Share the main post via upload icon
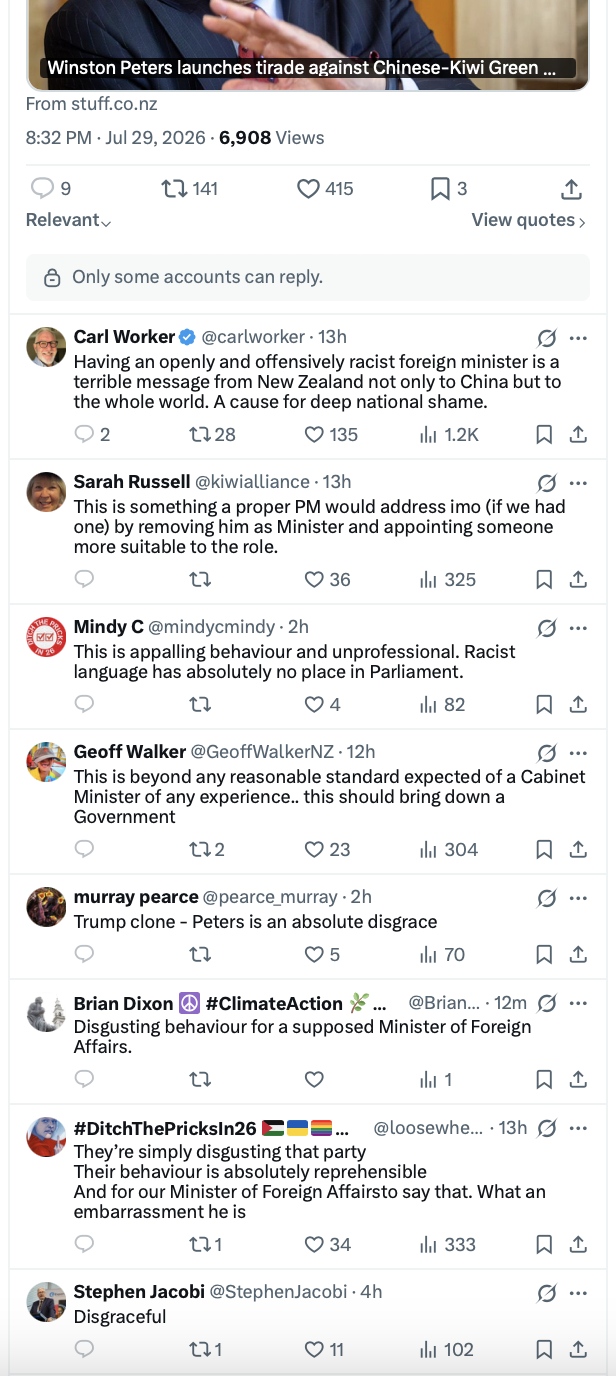Viewport: 616px width, 1376px height. tap(571, 188)
